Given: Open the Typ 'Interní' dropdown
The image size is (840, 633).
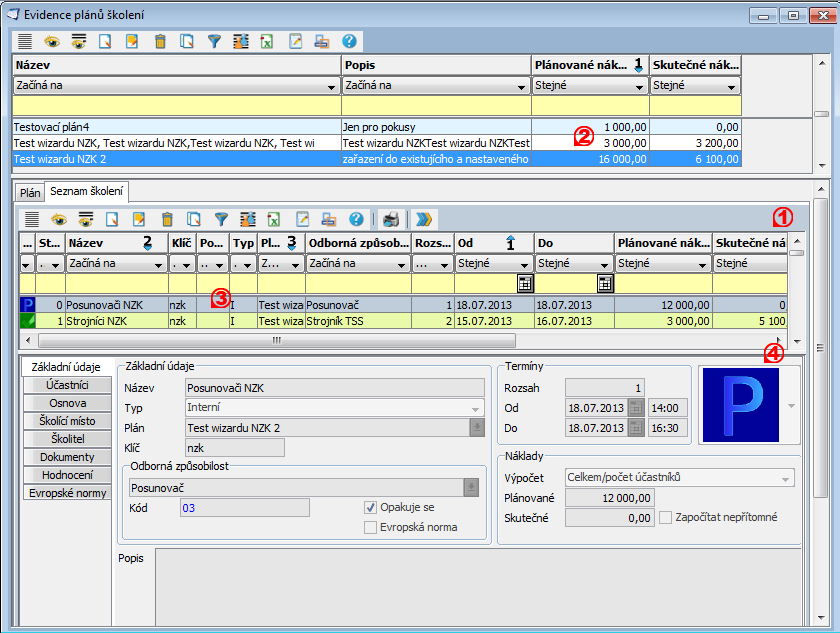Looking at the screenshot, I should [x=476, y=408].
